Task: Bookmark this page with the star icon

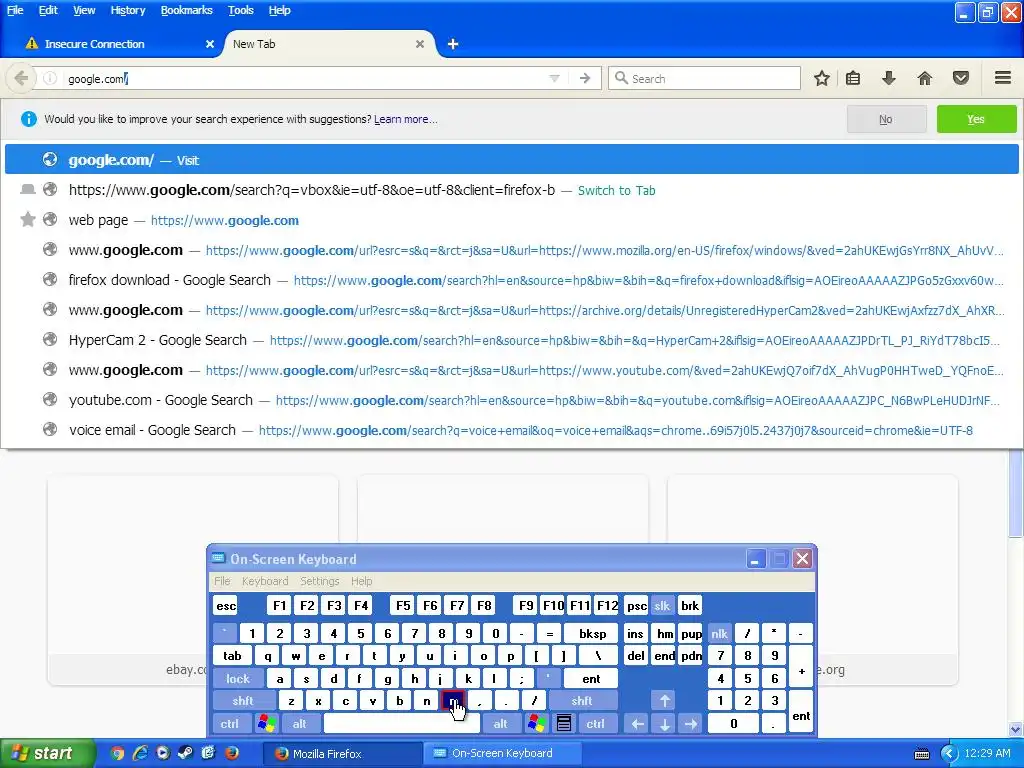Action: point(822,78)
